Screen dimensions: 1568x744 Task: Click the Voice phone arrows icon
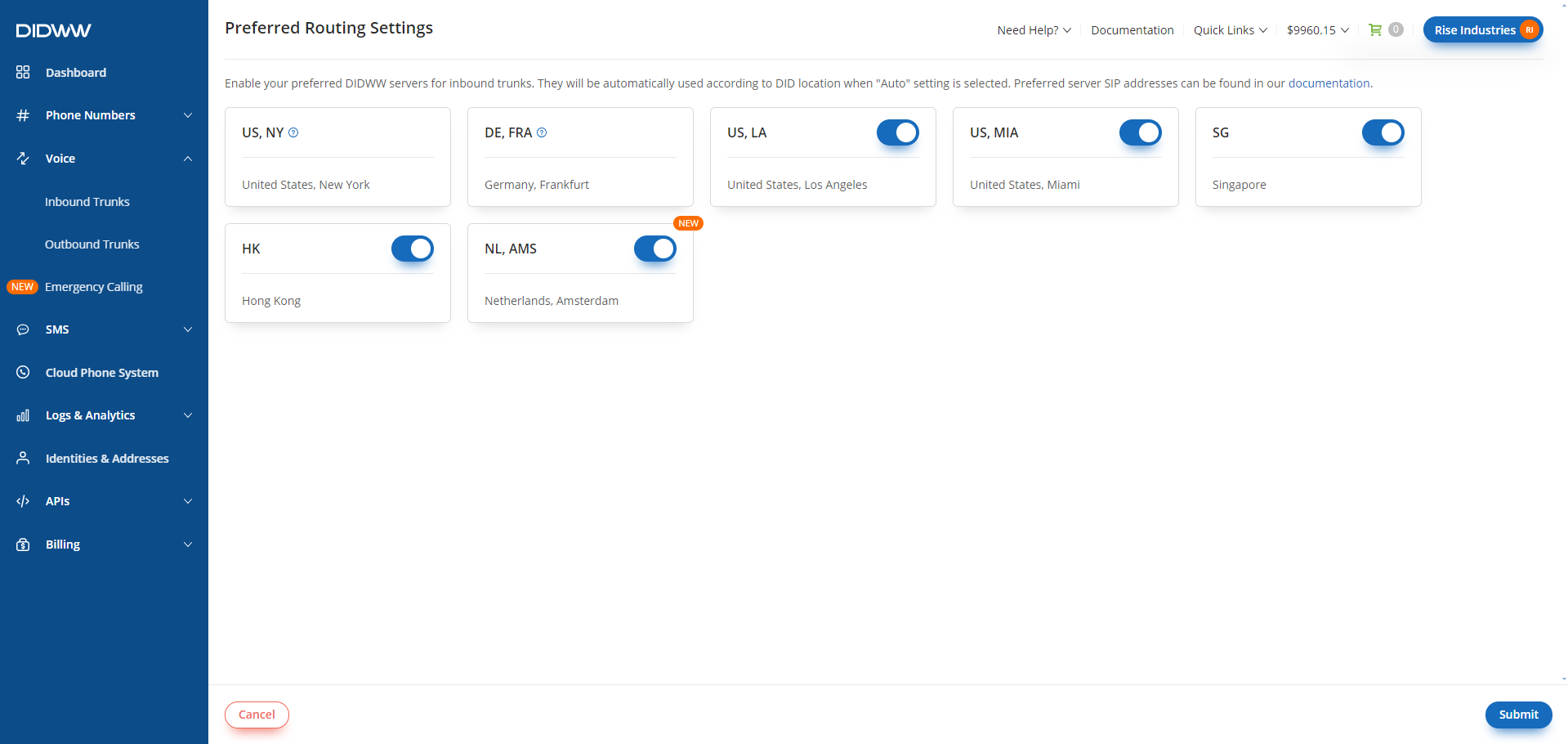[23, 159]
